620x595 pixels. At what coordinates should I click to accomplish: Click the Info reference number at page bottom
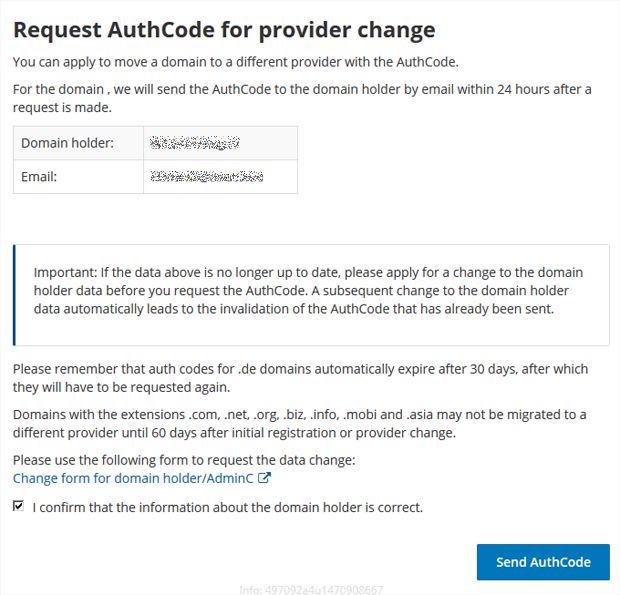pos(311,590)
